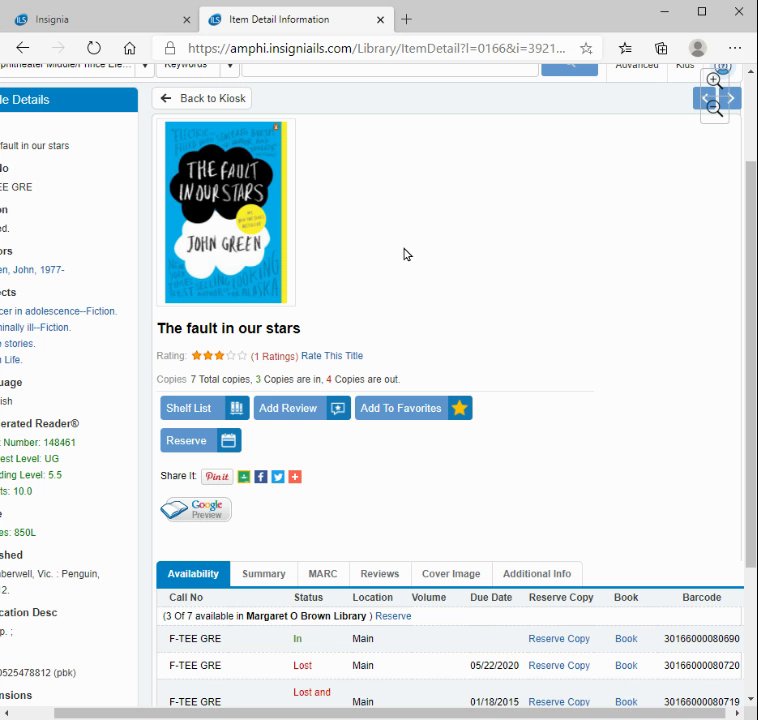Click the red plus more share icon
The height and width of the screenshot is (720, 758).
tap(295, 477)
